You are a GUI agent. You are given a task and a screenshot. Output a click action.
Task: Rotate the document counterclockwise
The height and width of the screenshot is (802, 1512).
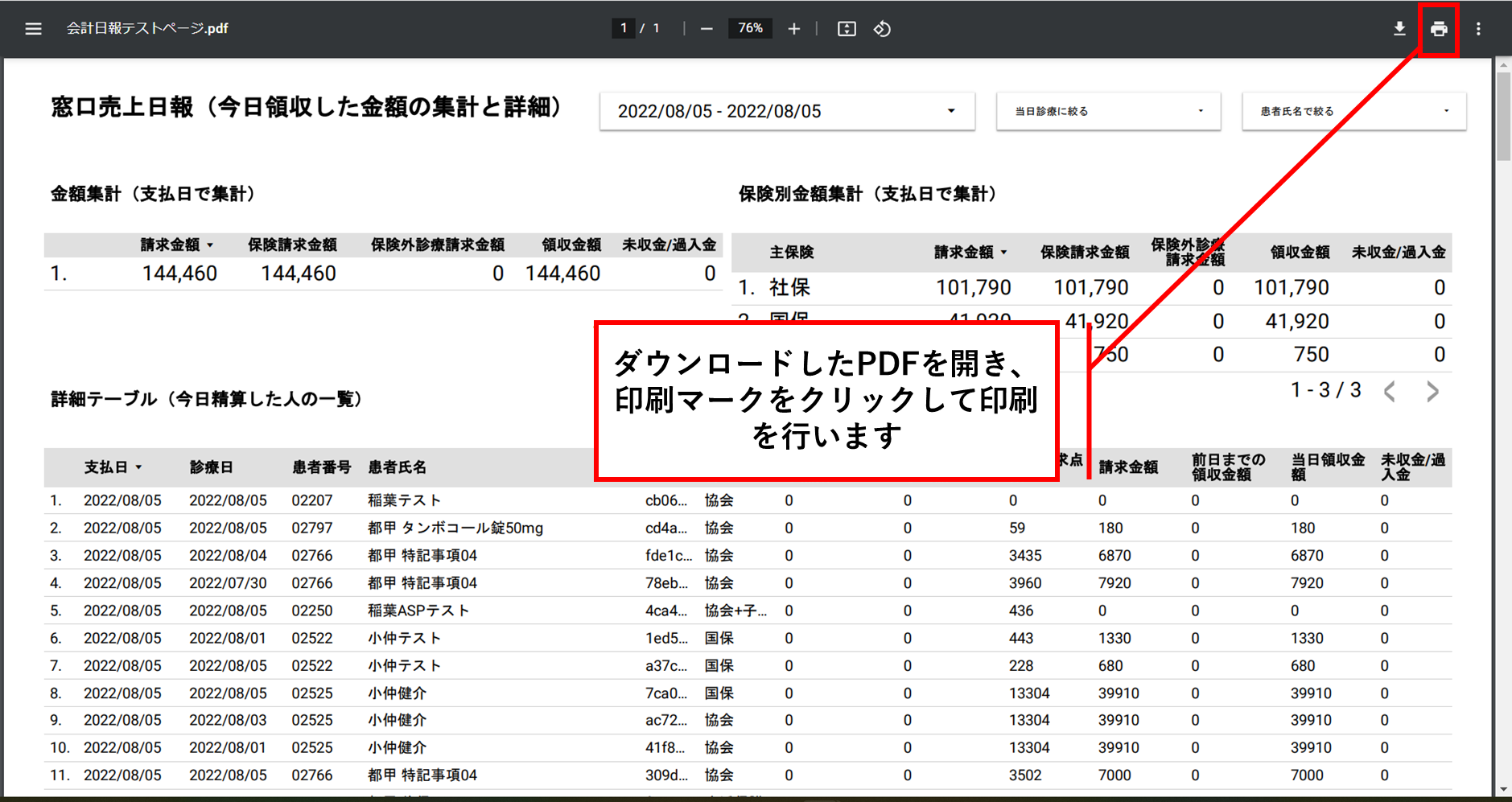[x=882, y=29]
